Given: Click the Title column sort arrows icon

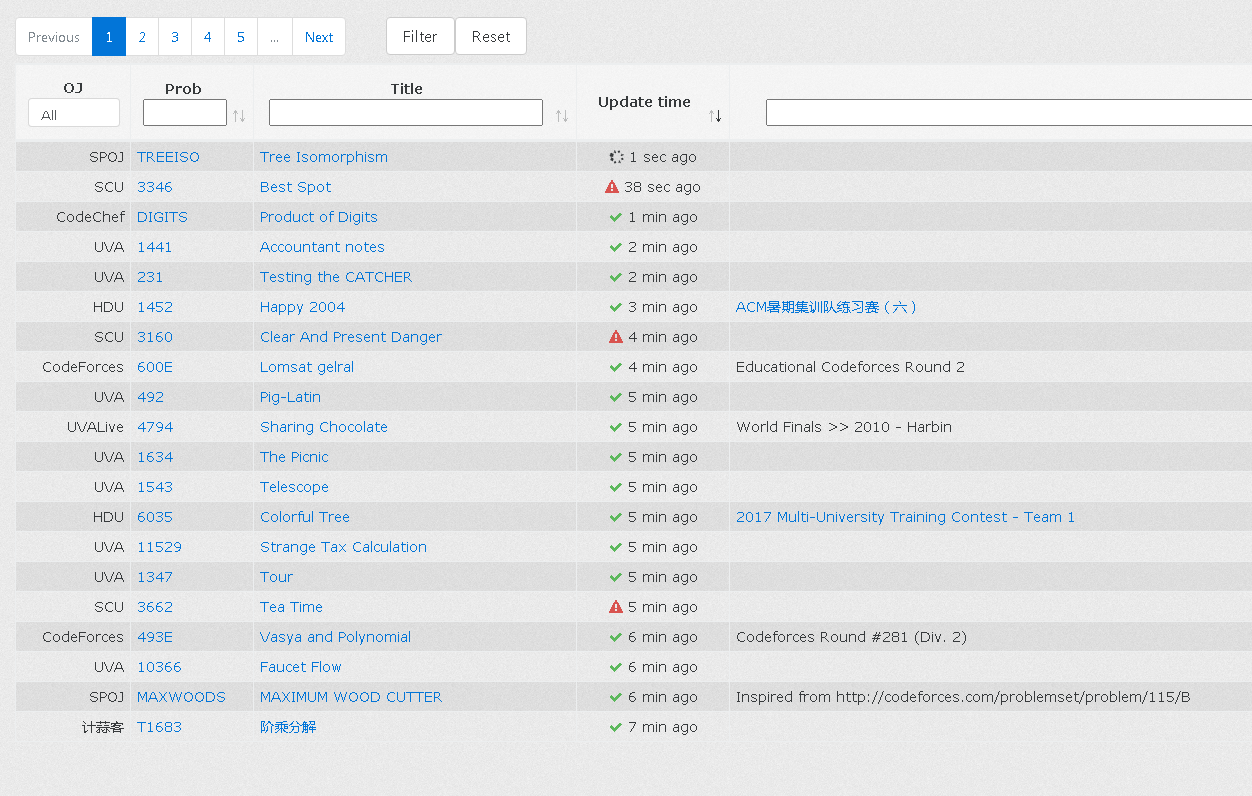Looking at the screenshot, I should [562, 116].
